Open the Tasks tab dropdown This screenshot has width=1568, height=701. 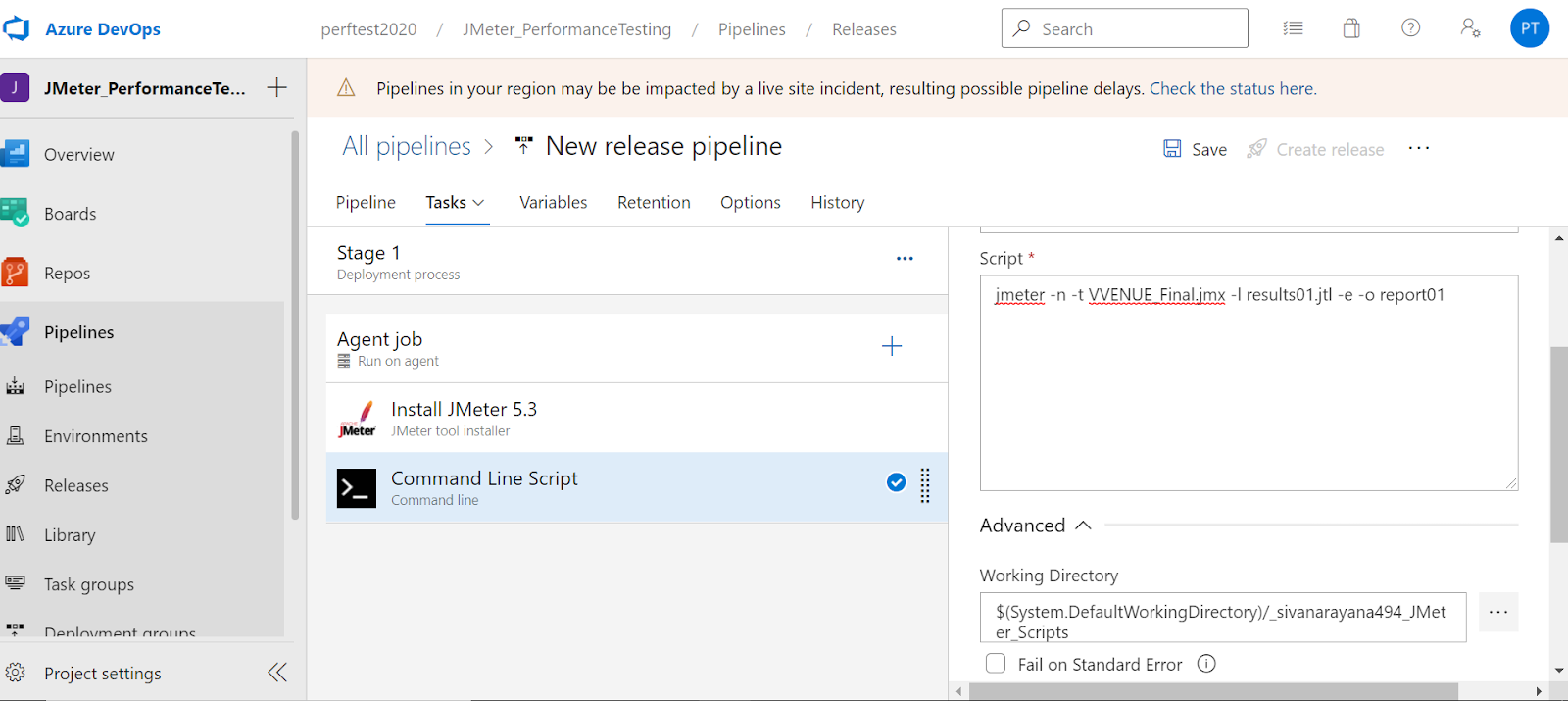456,202
